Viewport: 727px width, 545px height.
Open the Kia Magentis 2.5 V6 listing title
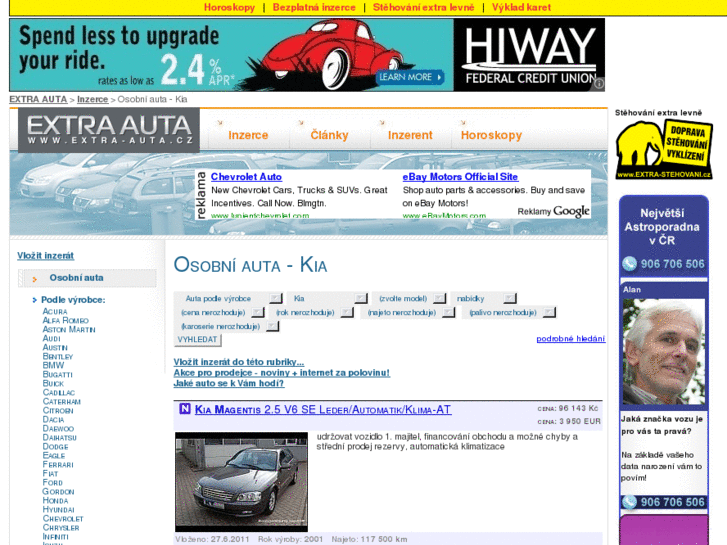[323, 410]
